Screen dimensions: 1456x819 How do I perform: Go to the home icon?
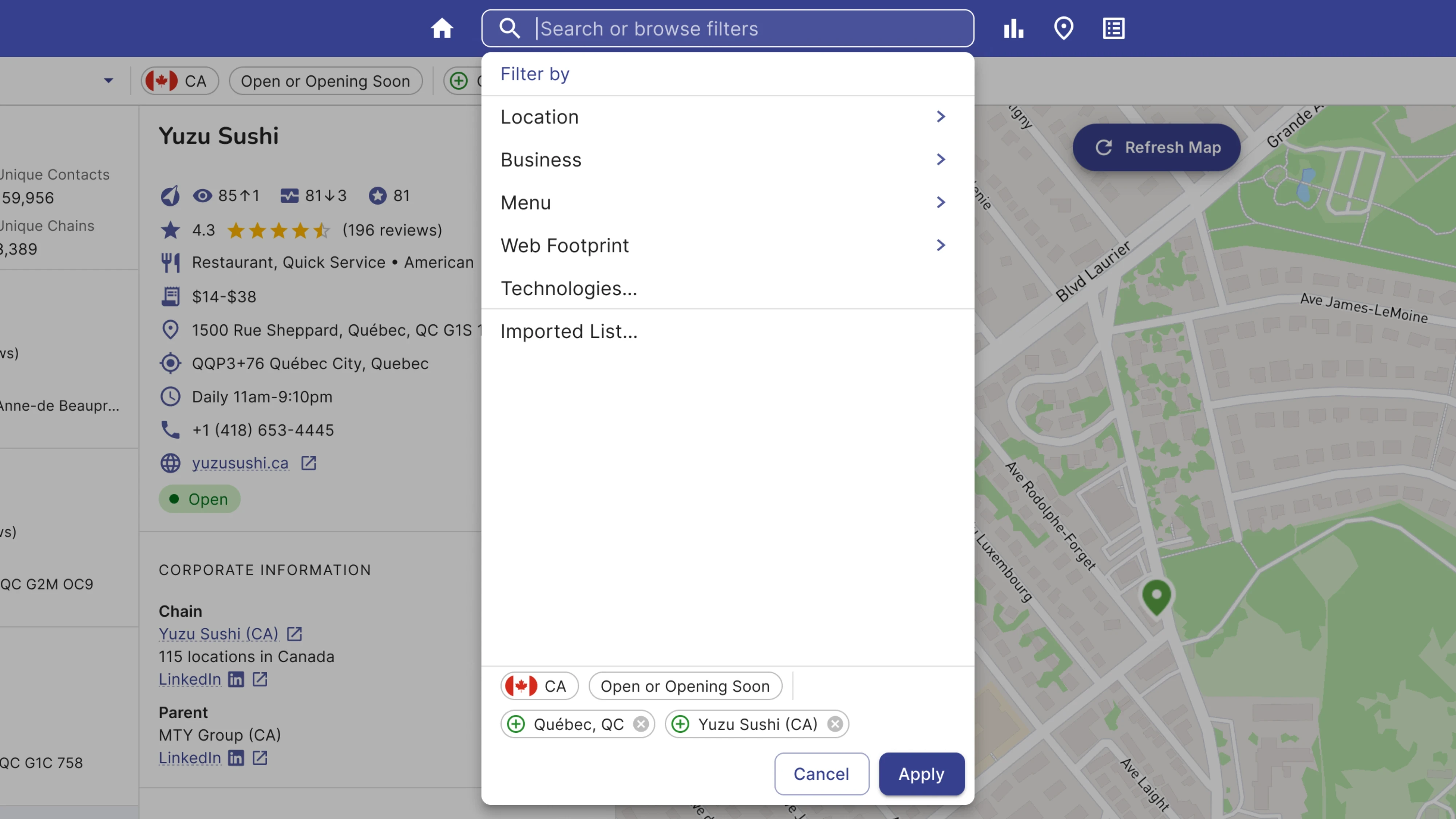tap(442, 28)
